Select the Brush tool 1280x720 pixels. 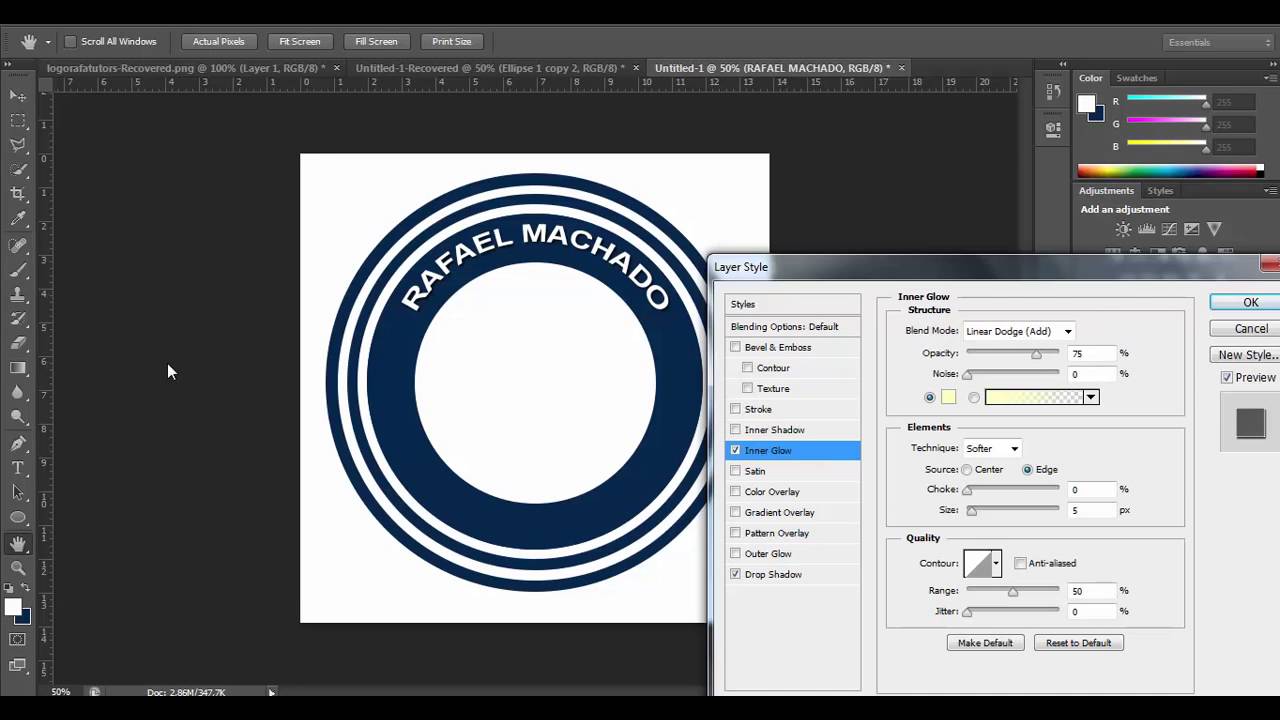(x=18, y=270)
